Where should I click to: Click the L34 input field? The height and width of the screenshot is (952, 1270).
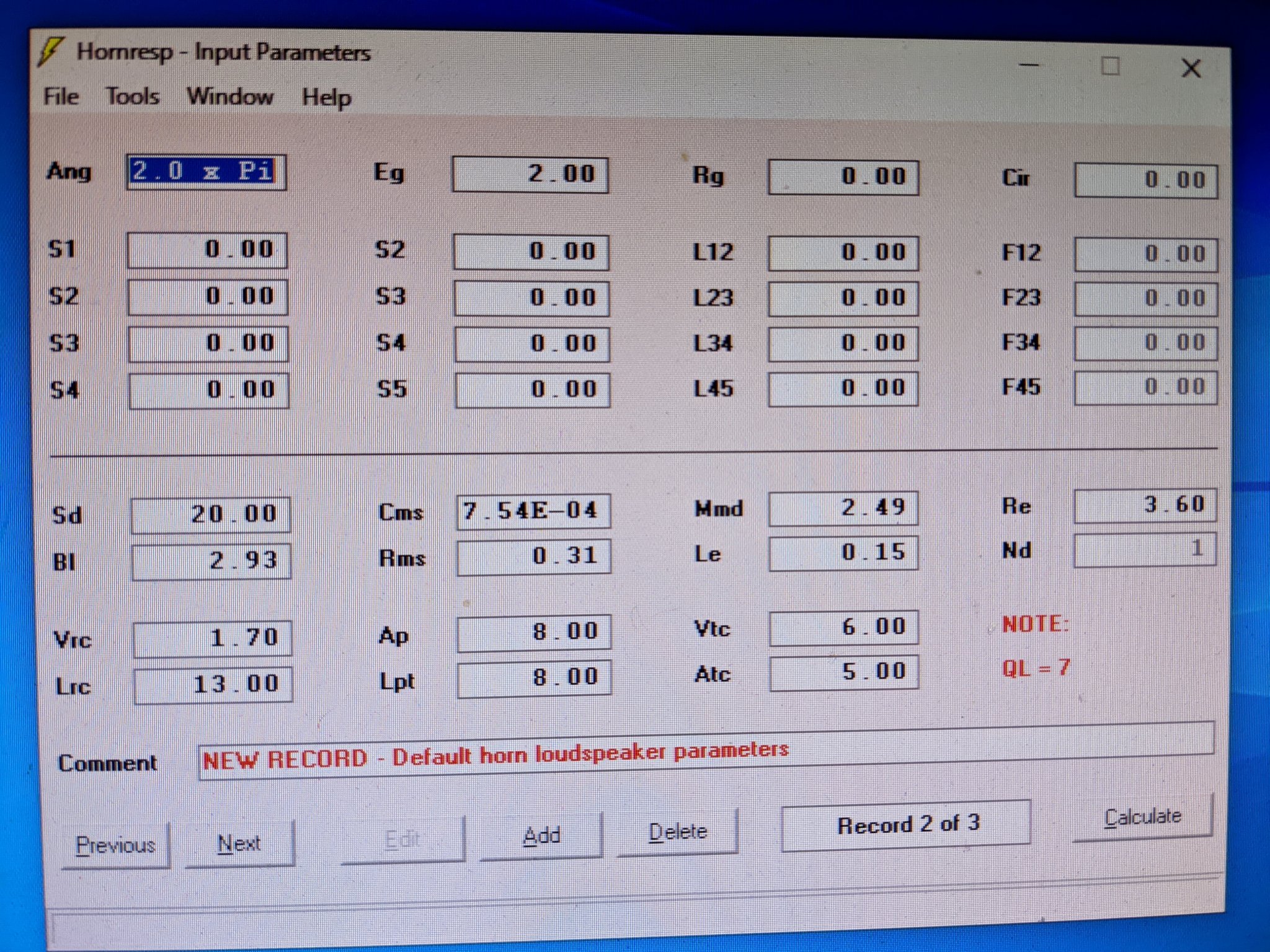pyautogui.click(x=843, y=344)
